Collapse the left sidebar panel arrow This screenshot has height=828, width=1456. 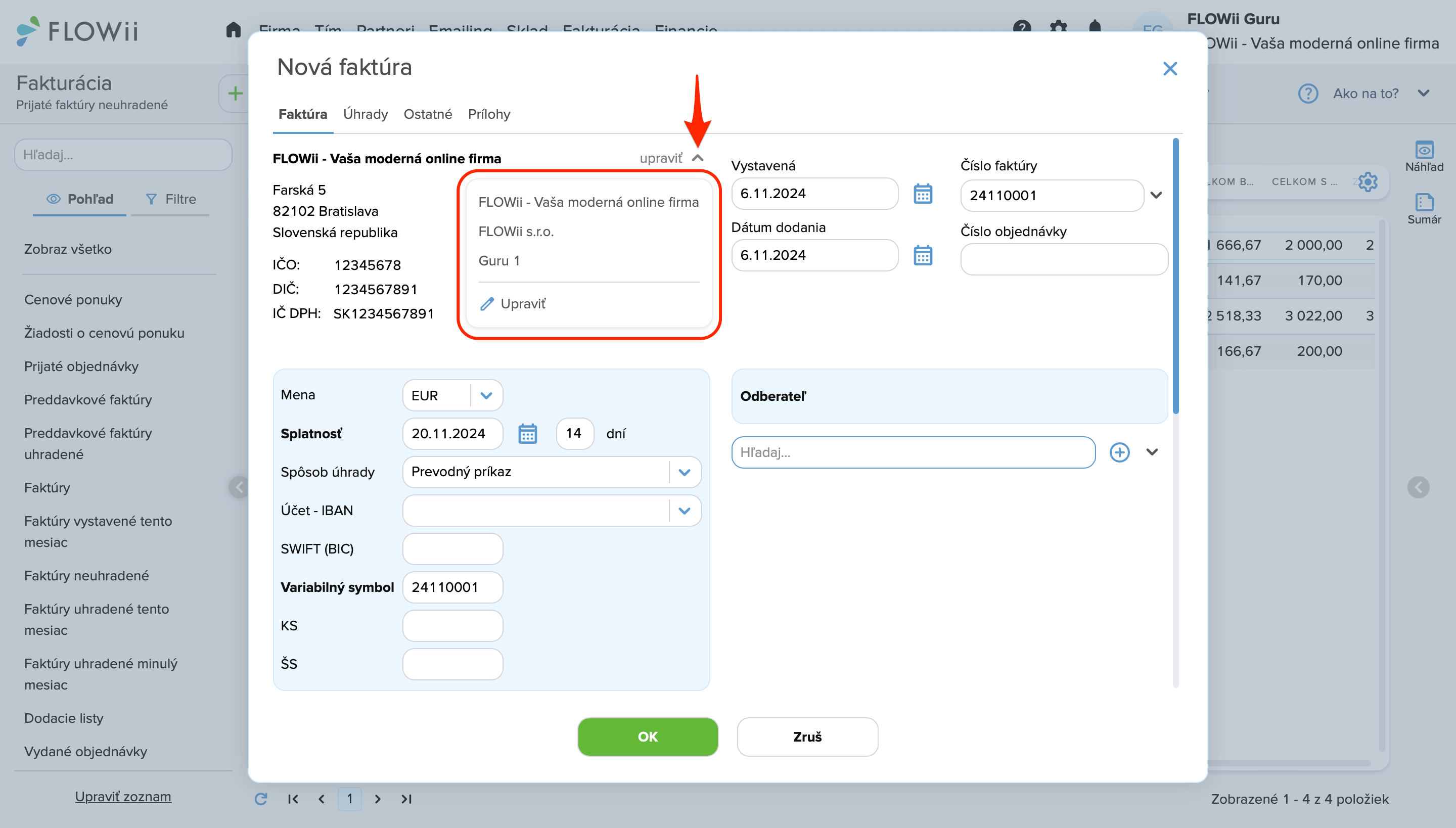tap(239, 487)
